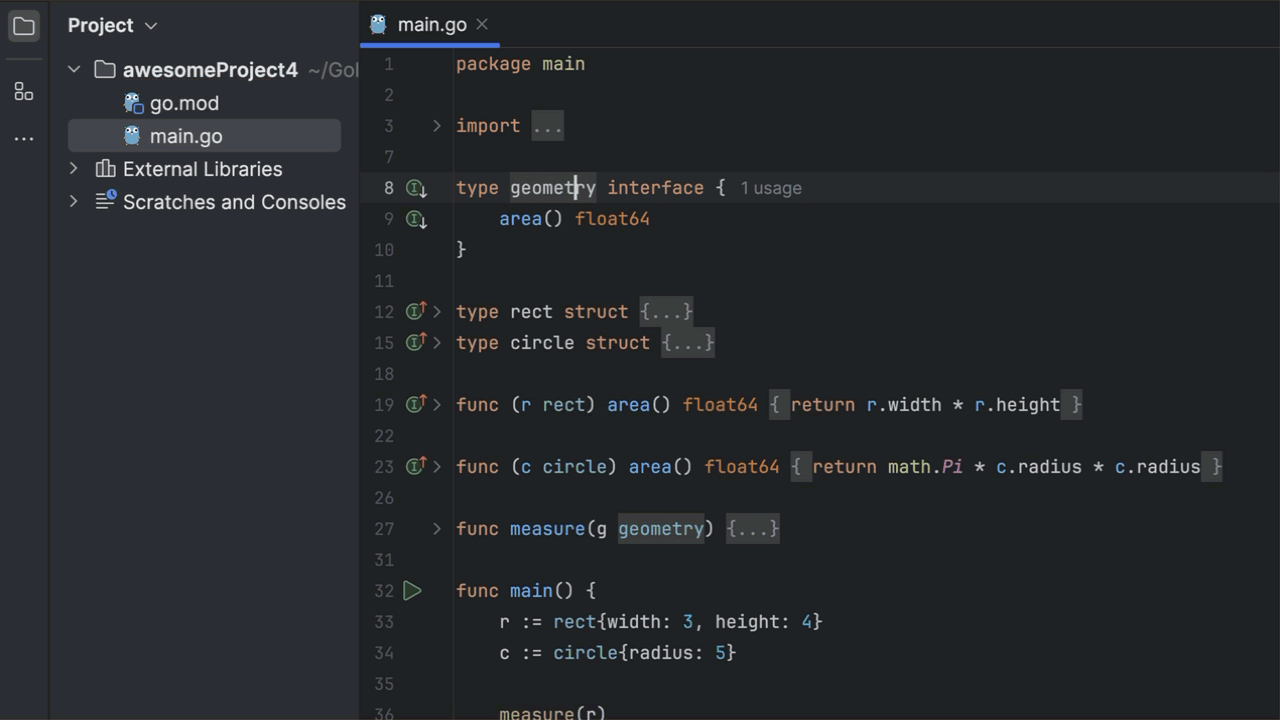Expand External Libraries in the project tree
This screenshot has height=720, width=1280.
(74, 169)
